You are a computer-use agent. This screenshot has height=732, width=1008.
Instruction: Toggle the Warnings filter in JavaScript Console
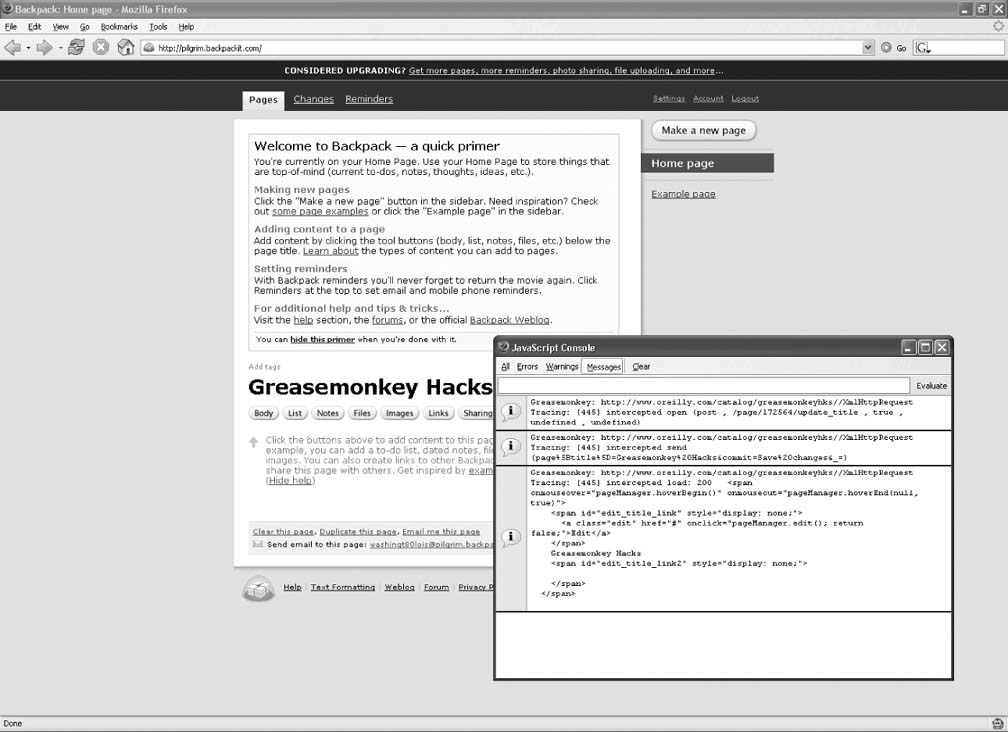(x=562, y=367)
